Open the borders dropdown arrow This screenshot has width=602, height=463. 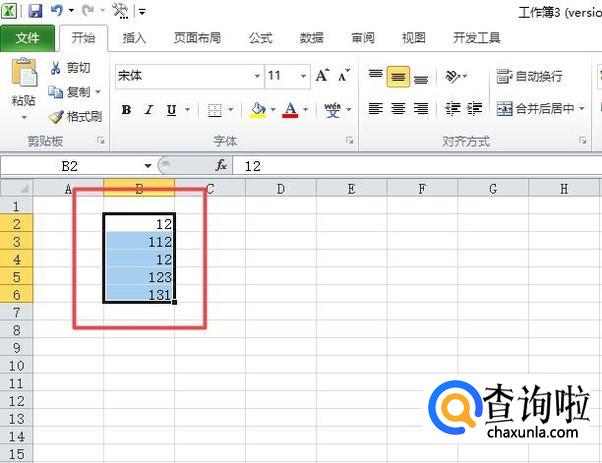pos(231,110)
